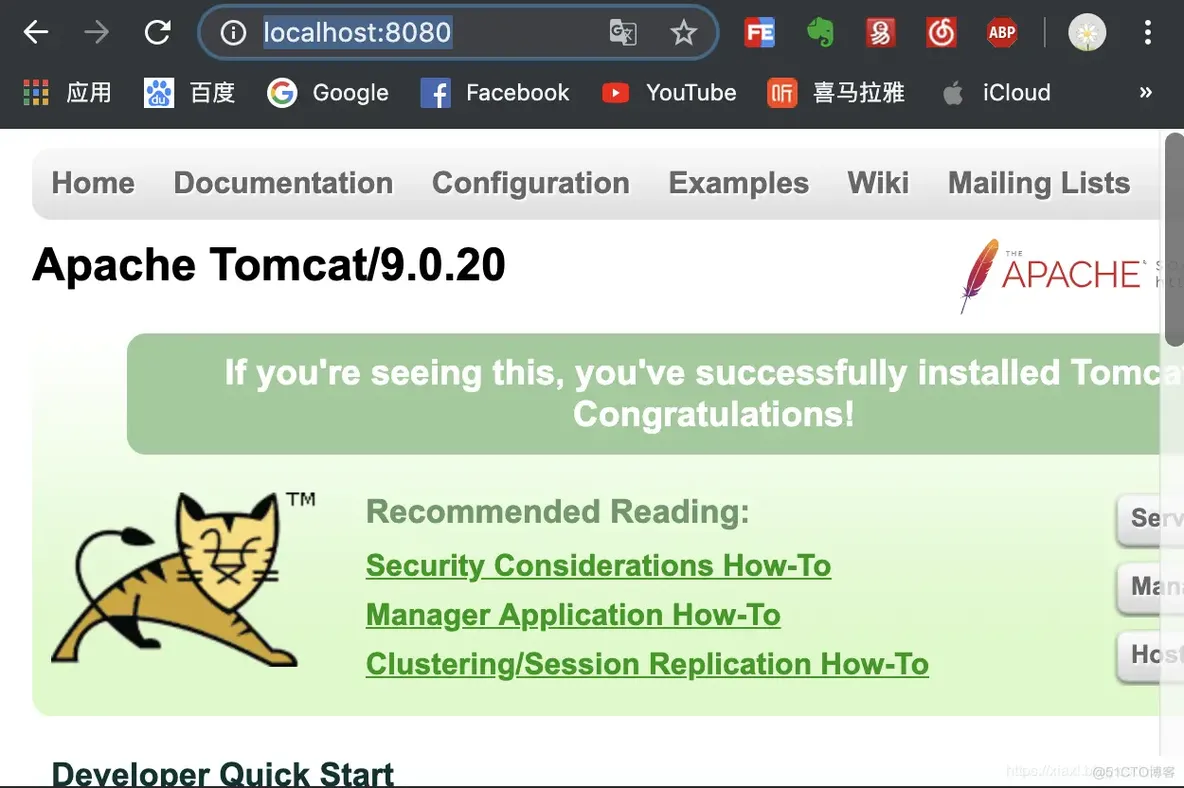
Task: Open the Facebook bookmark
Action: point(495,93)
